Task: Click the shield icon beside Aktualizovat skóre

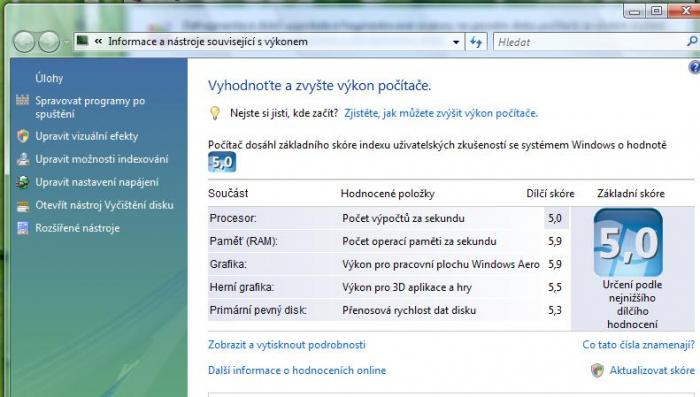Action: point(597,370)
